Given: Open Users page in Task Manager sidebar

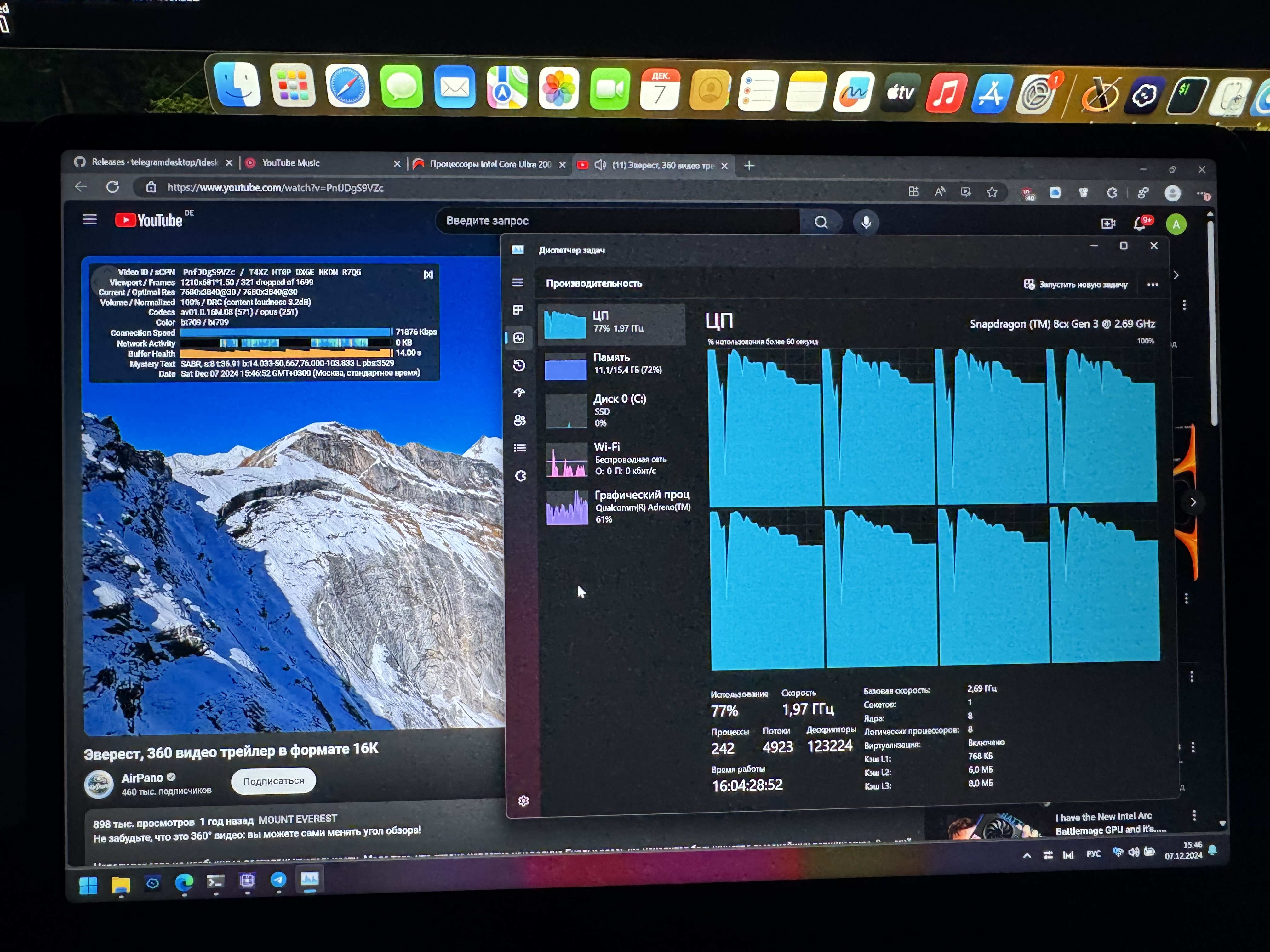Looking at the screenshot, I should (520, 421).
